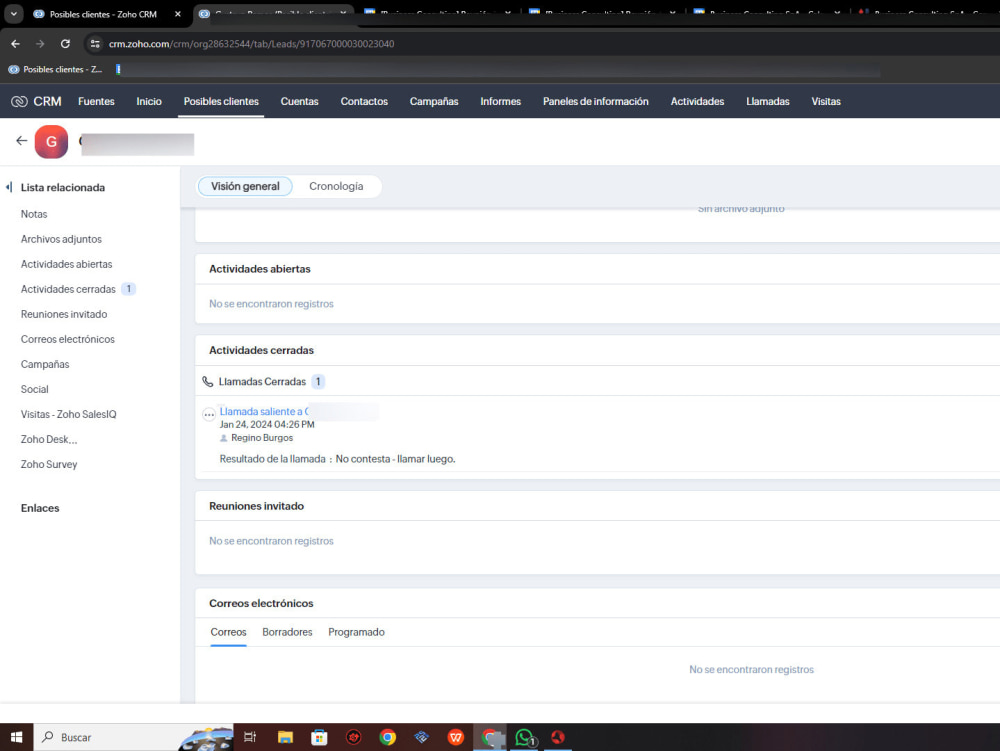
Task: Open the Llamada saliente call link
Action: [x=263, y=412]
